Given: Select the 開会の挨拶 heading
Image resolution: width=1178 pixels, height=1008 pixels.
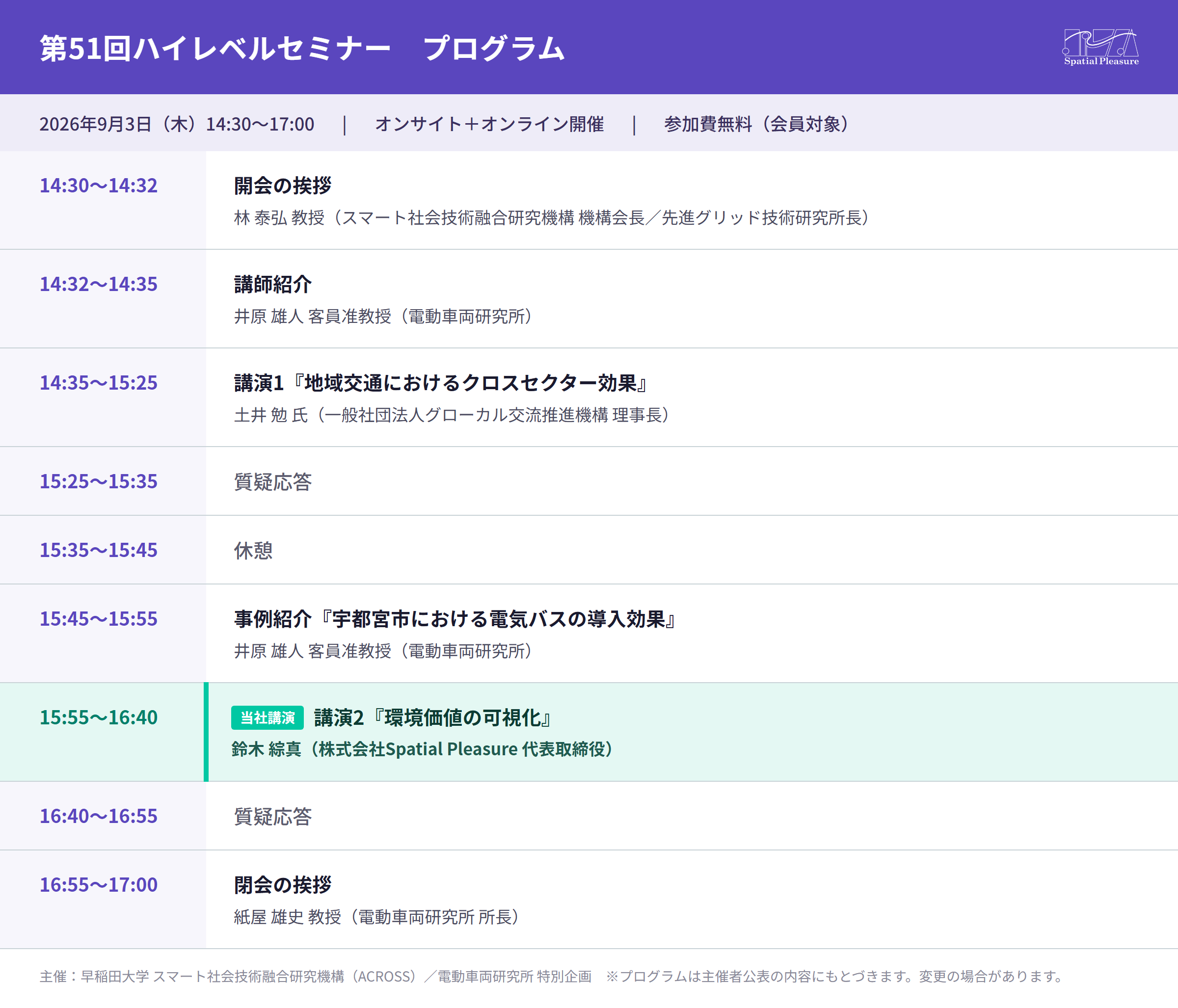Looking at the screenshot, I should pyautogui.click(x=283, y=186).
